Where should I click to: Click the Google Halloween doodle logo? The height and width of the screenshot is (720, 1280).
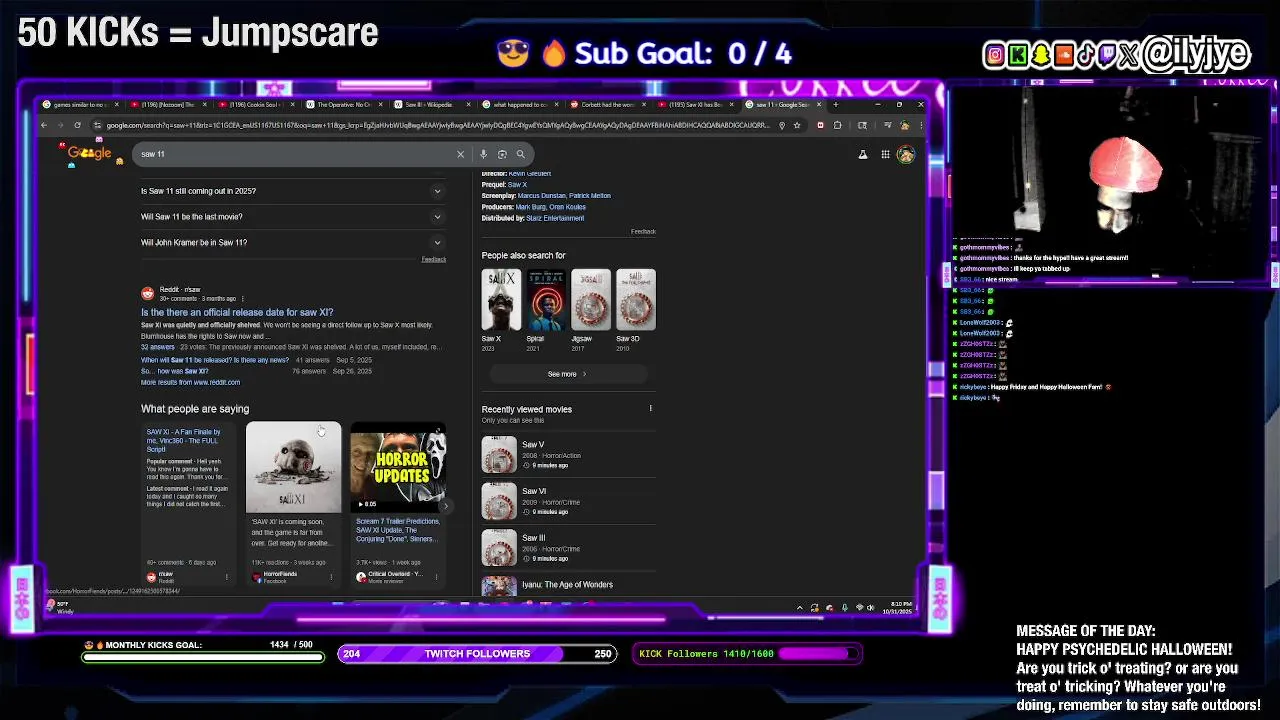[89, 153]
